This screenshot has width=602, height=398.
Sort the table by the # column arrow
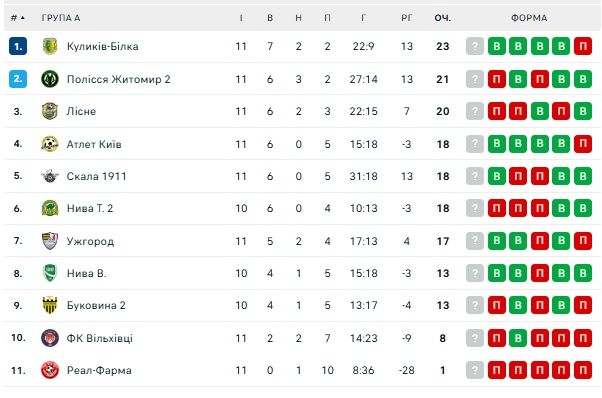click(18, 18)
